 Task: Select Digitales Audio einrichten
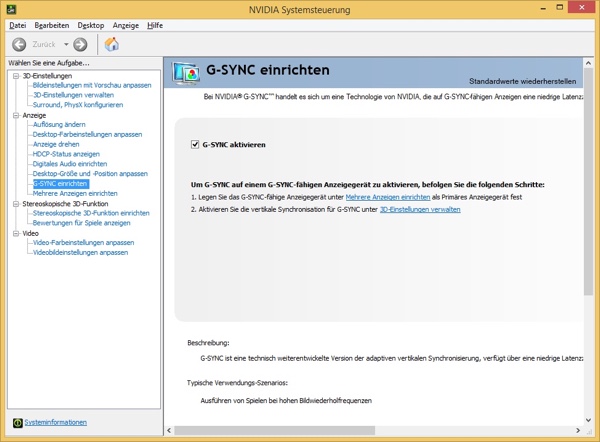click(x=70, y=164)
